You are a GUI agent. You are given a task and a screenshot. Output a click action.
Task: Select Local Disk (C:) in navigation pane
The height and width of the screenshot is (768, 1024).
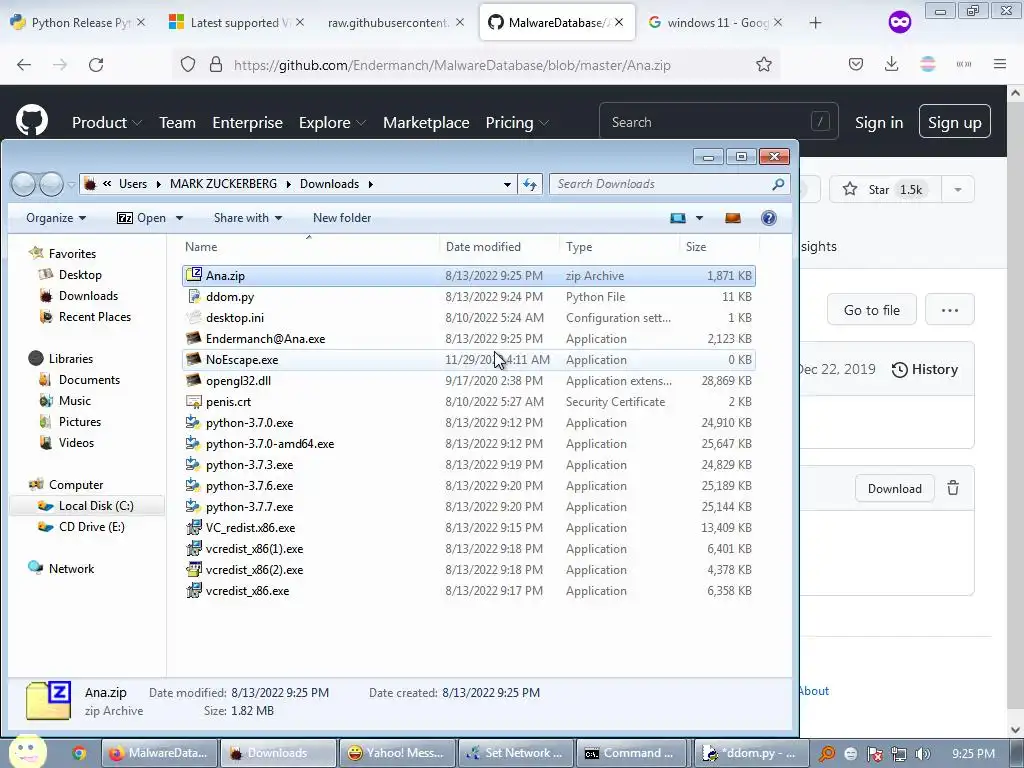coord(86,506)
